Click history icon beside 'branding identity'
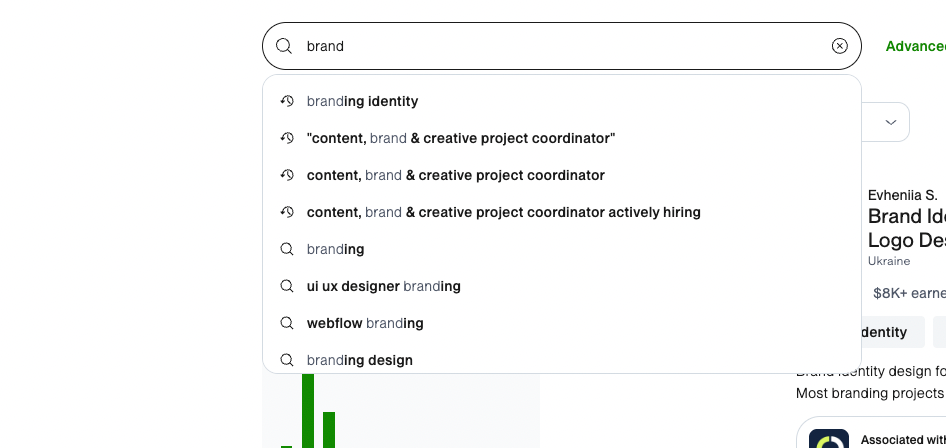The width and height of the screenshot is (946, 448). pos(287,101)
